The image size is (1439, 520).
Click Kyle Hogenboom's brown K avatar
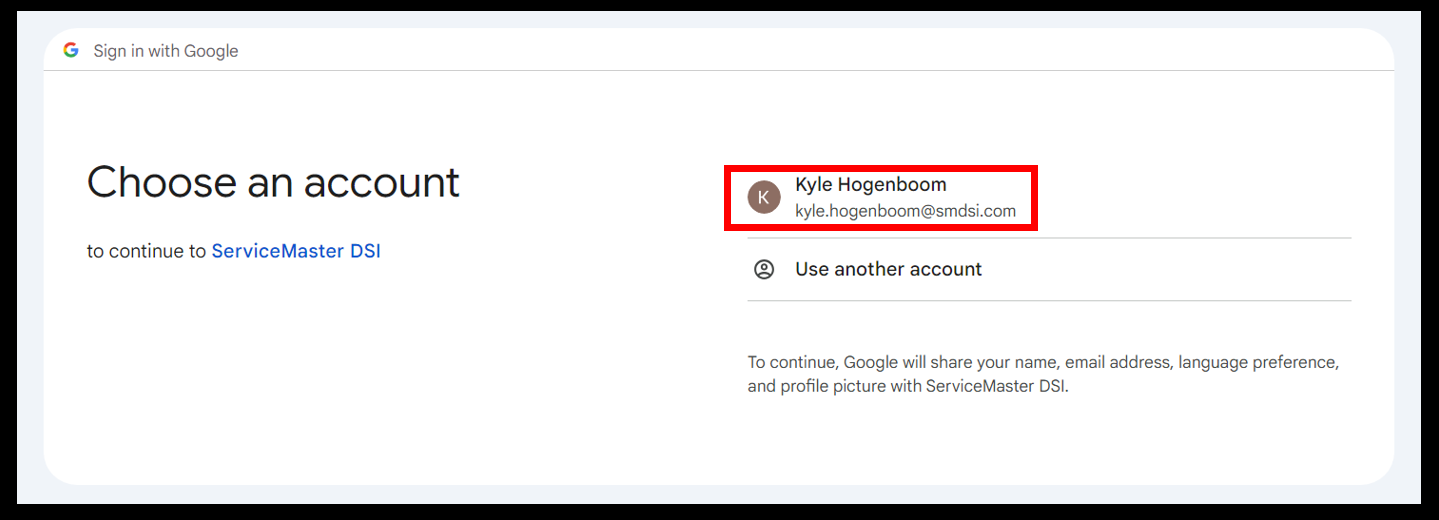point(764,197)
